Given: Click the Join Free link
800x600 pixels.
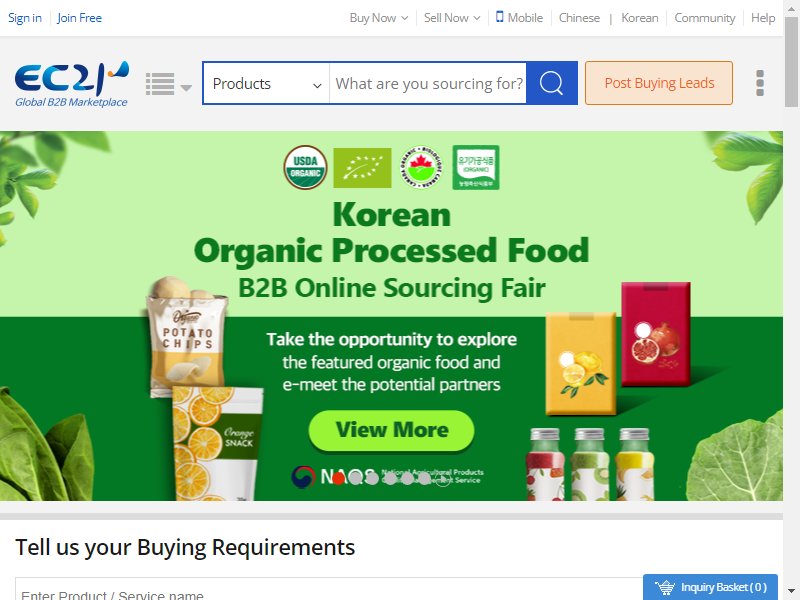Looking at the screenshot, I should [x=79, y=18].
